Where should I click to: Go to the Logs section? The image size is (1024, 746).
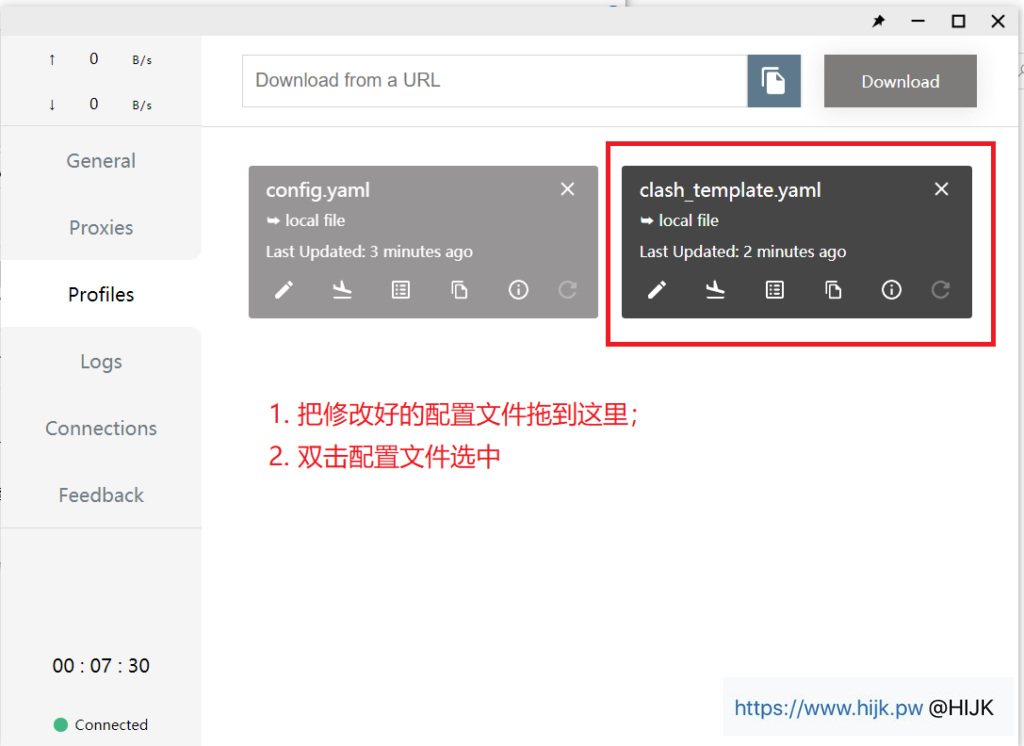point(101,362)
